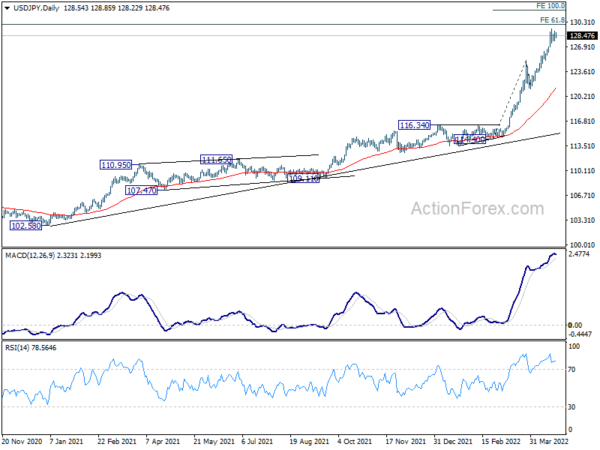Click the 31 Dec 2021 date label
Screen dimensions: 600x450
(x=453, y=442)
